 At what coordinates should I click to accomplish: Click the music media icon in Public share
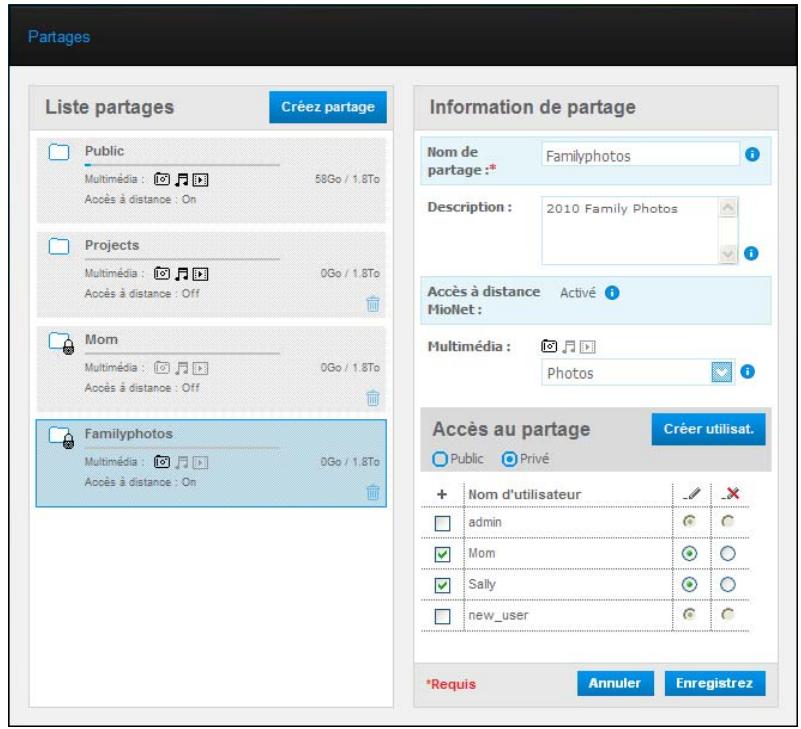click(x=181, y=179)
